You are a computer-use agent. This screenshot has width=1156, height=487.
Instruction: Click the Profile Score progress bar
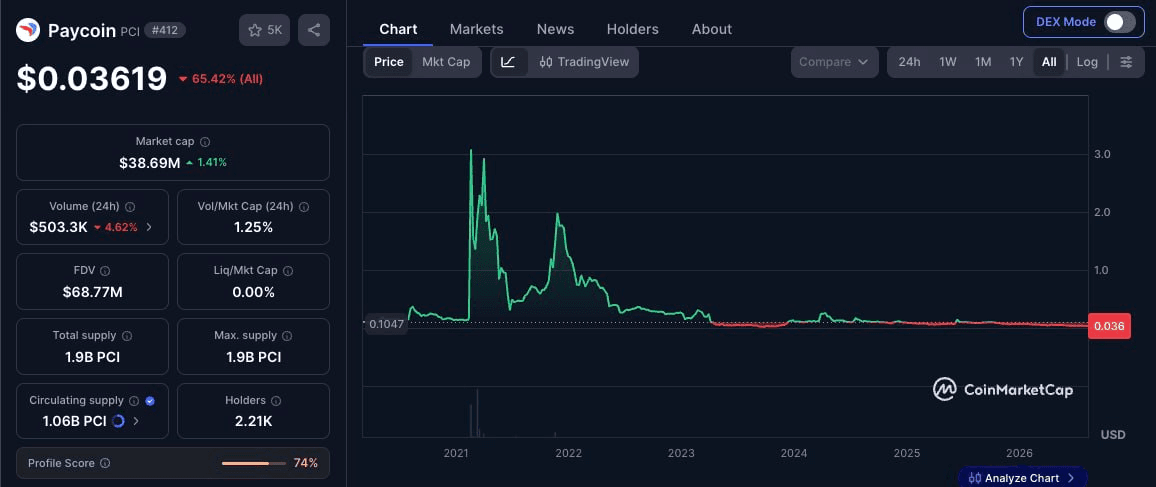tap(253, 463)
